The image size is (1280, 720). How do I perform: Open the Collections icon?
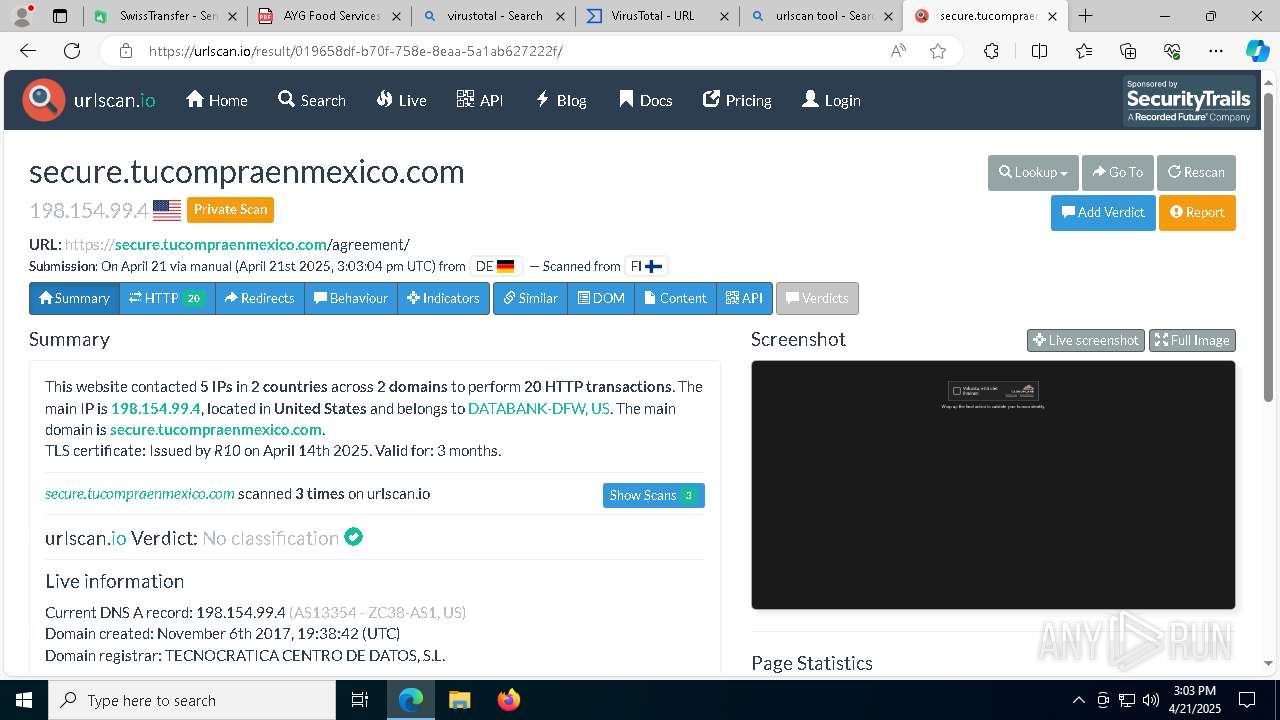click(x=1128, y=51)
